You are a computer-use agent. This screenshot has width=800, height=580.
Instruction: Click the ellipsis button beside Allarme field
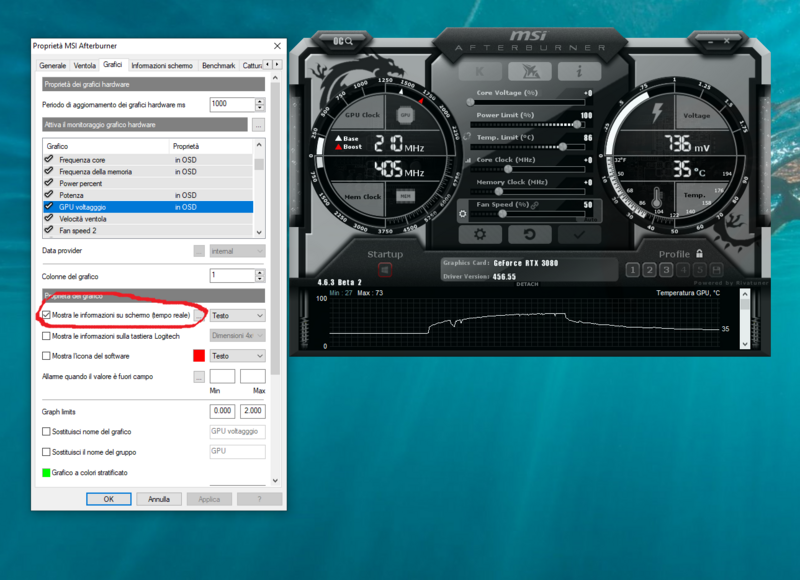199,376
